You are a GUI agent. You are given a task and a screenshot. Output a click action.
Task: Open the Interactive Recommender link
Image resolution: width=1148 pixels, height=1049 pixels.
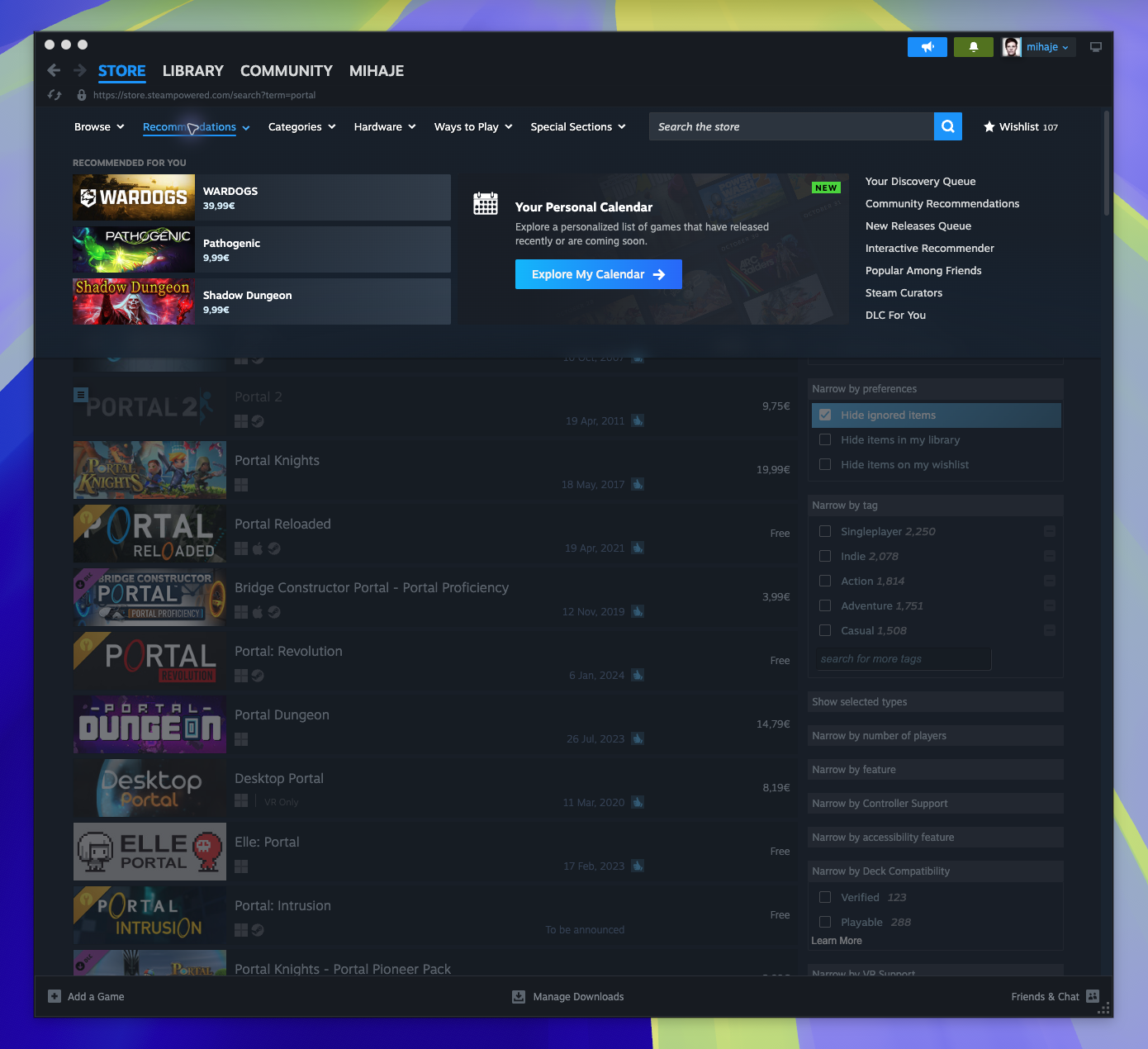coord(930,248)
